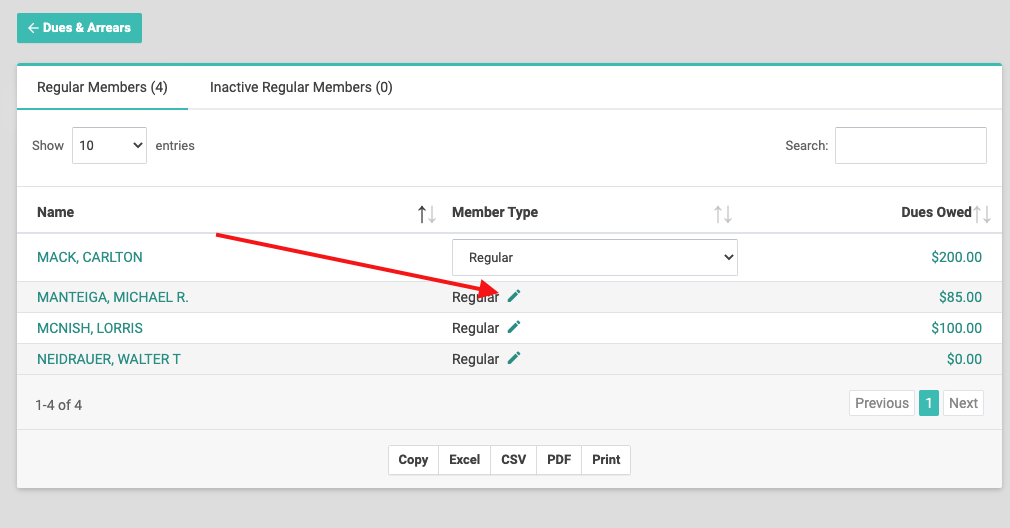Go to Previous page
This screenshot has height=528, width=1010.
882,403
